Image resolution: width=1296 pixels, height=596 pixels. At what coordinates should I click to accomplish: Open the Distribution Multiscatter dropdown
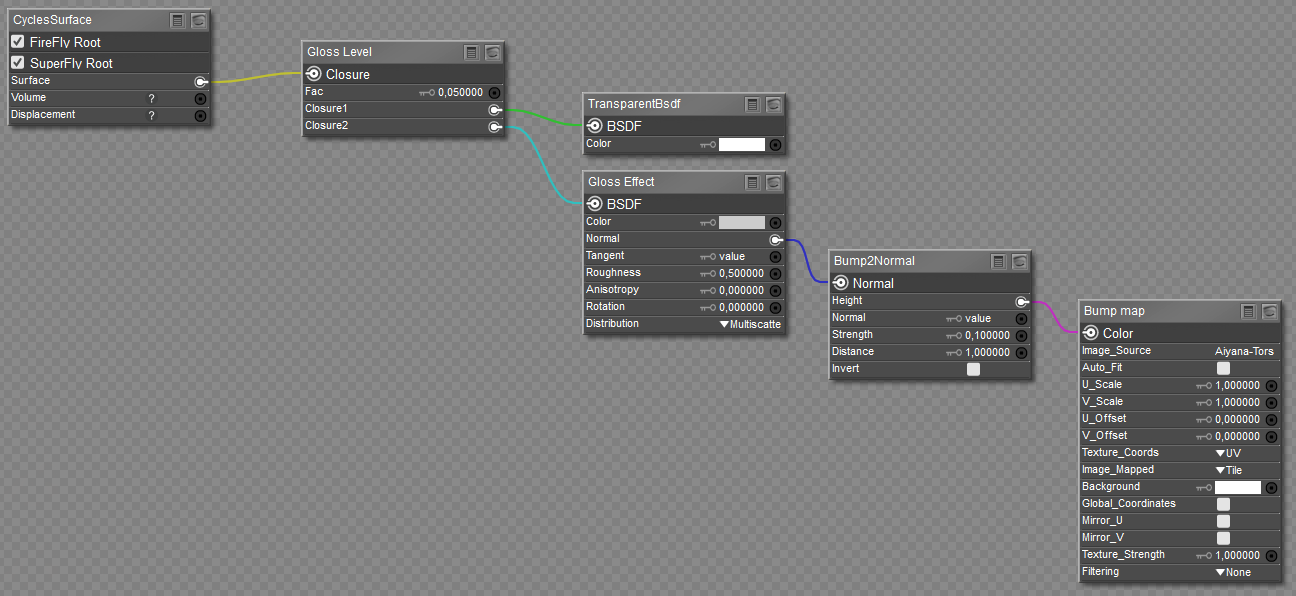click(x=750, y=325)
